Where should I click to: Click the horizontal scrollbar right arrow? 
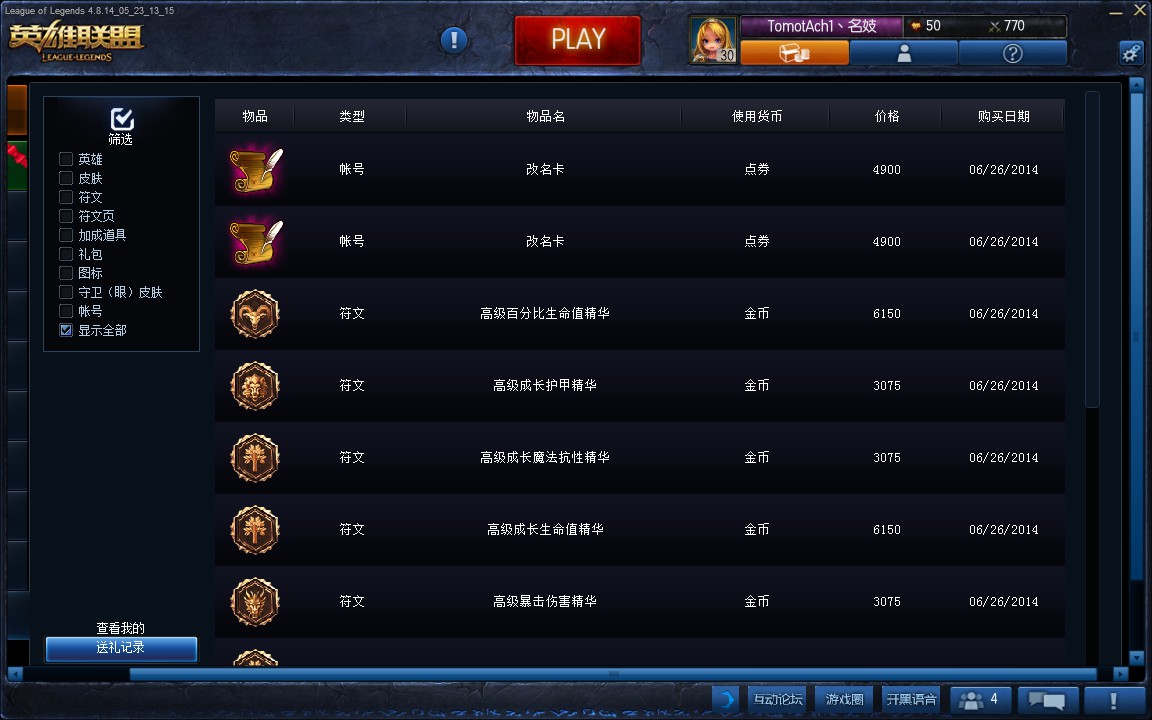1120,674
